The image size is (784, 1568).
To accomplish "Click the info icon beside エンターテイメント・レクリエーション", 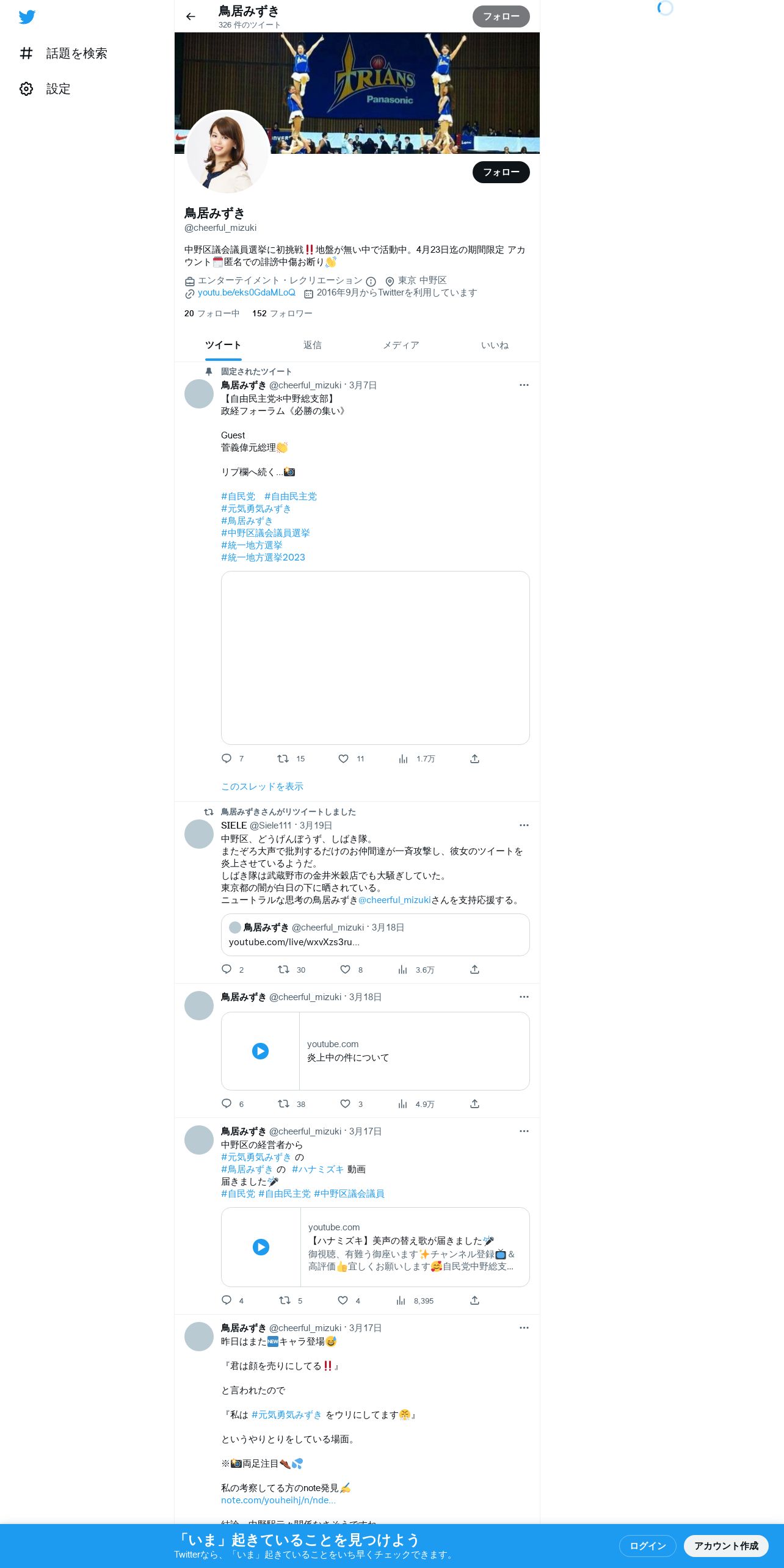I will tap(371, 281).
